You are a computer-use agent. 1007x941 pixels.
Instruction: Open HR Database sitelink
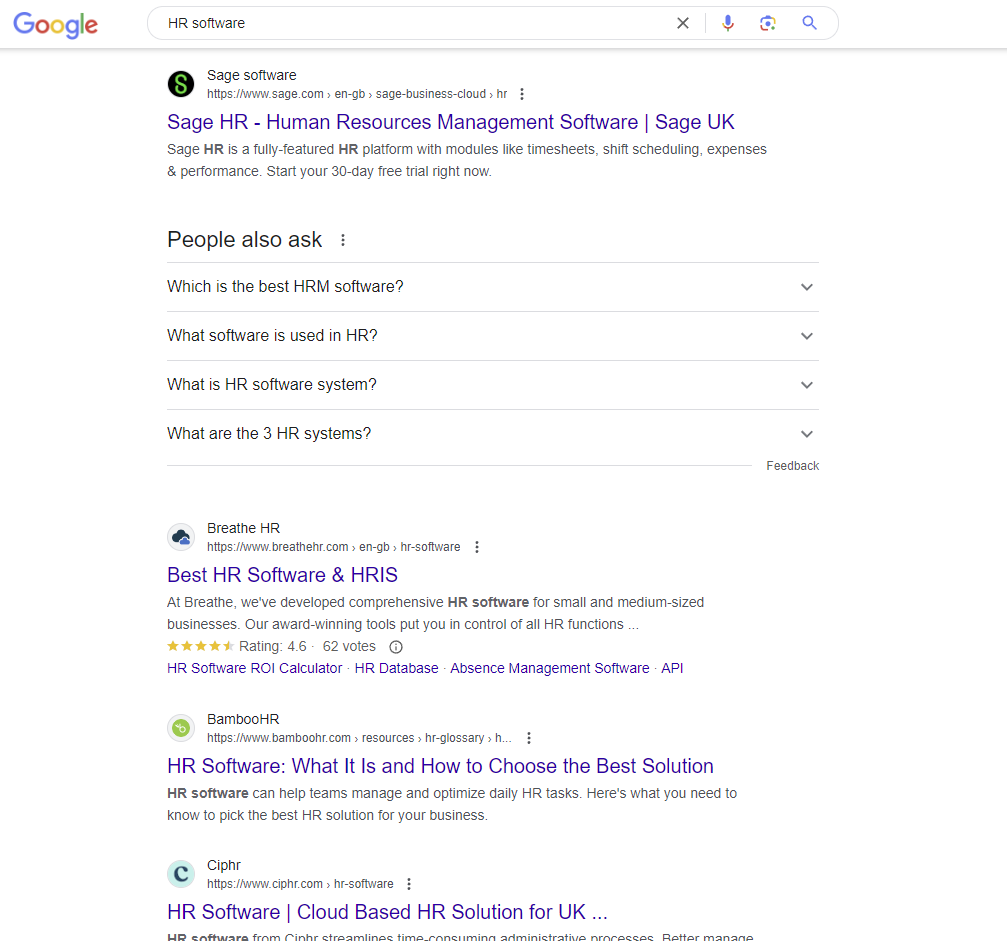396,668
